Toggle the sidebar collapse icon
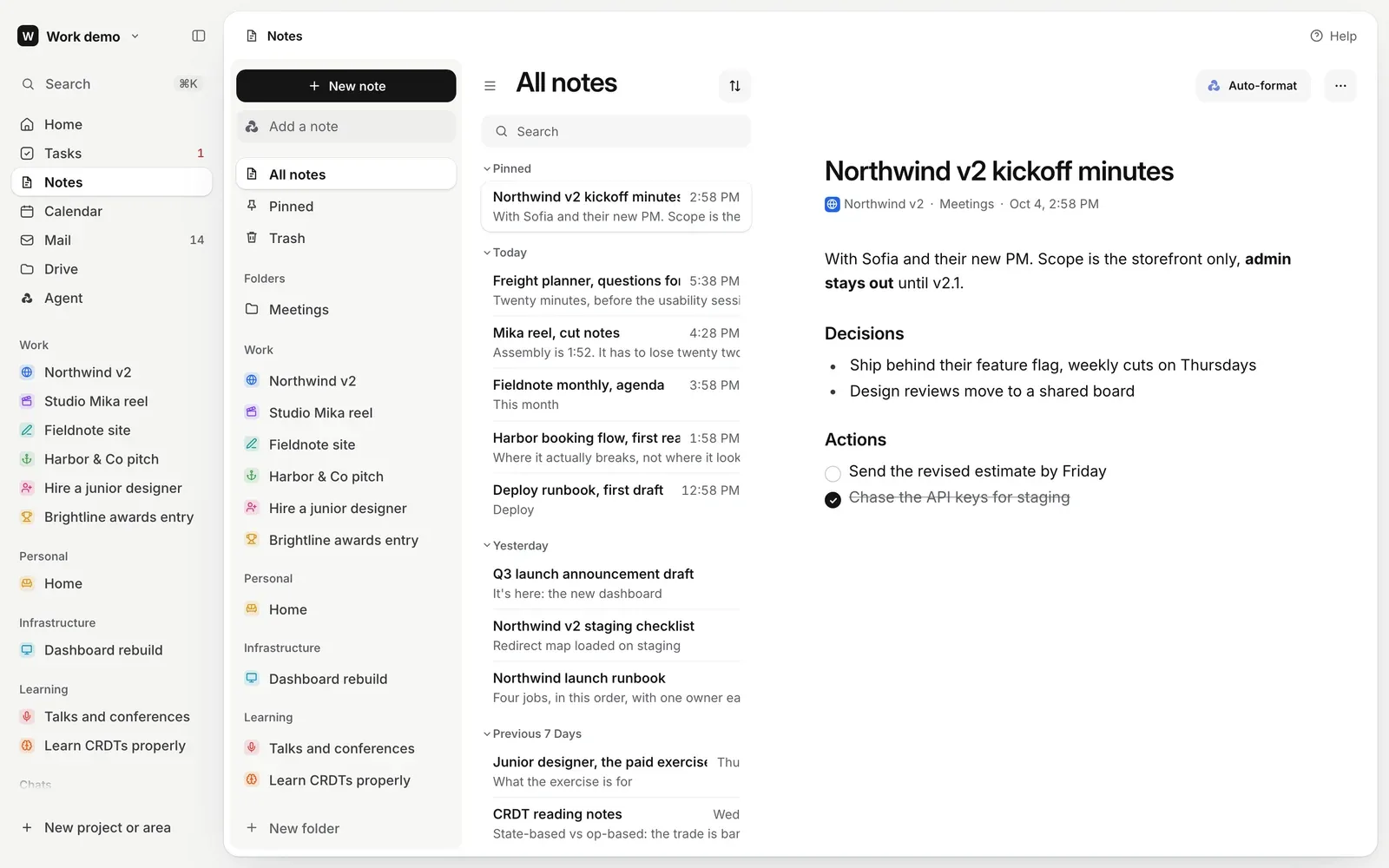This screenshot has height=868, width=1389. (198, 36)
